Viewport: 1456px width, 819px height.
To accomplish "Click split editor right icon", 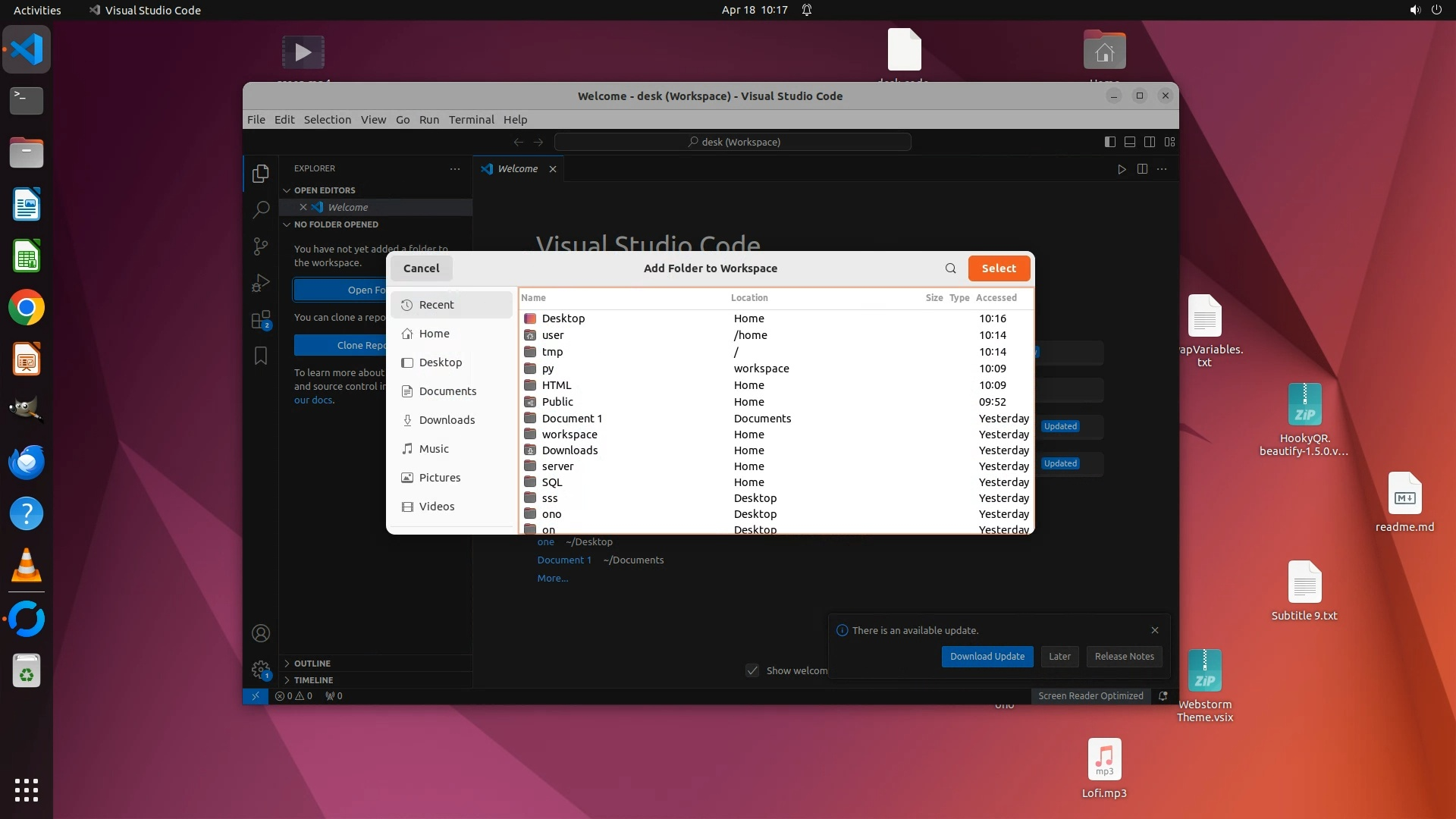I will coord(1142,169).
